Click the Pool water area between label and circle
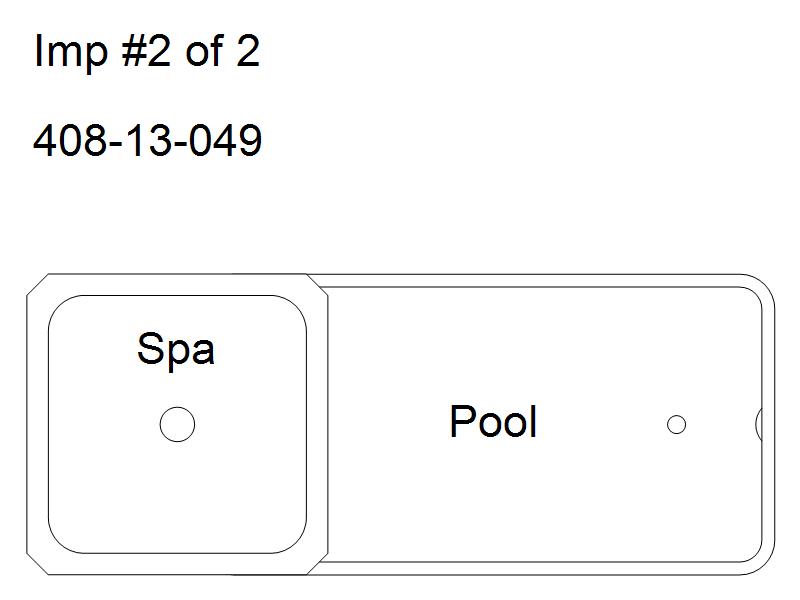Screen dimensions: 800x600 point(602,424)
